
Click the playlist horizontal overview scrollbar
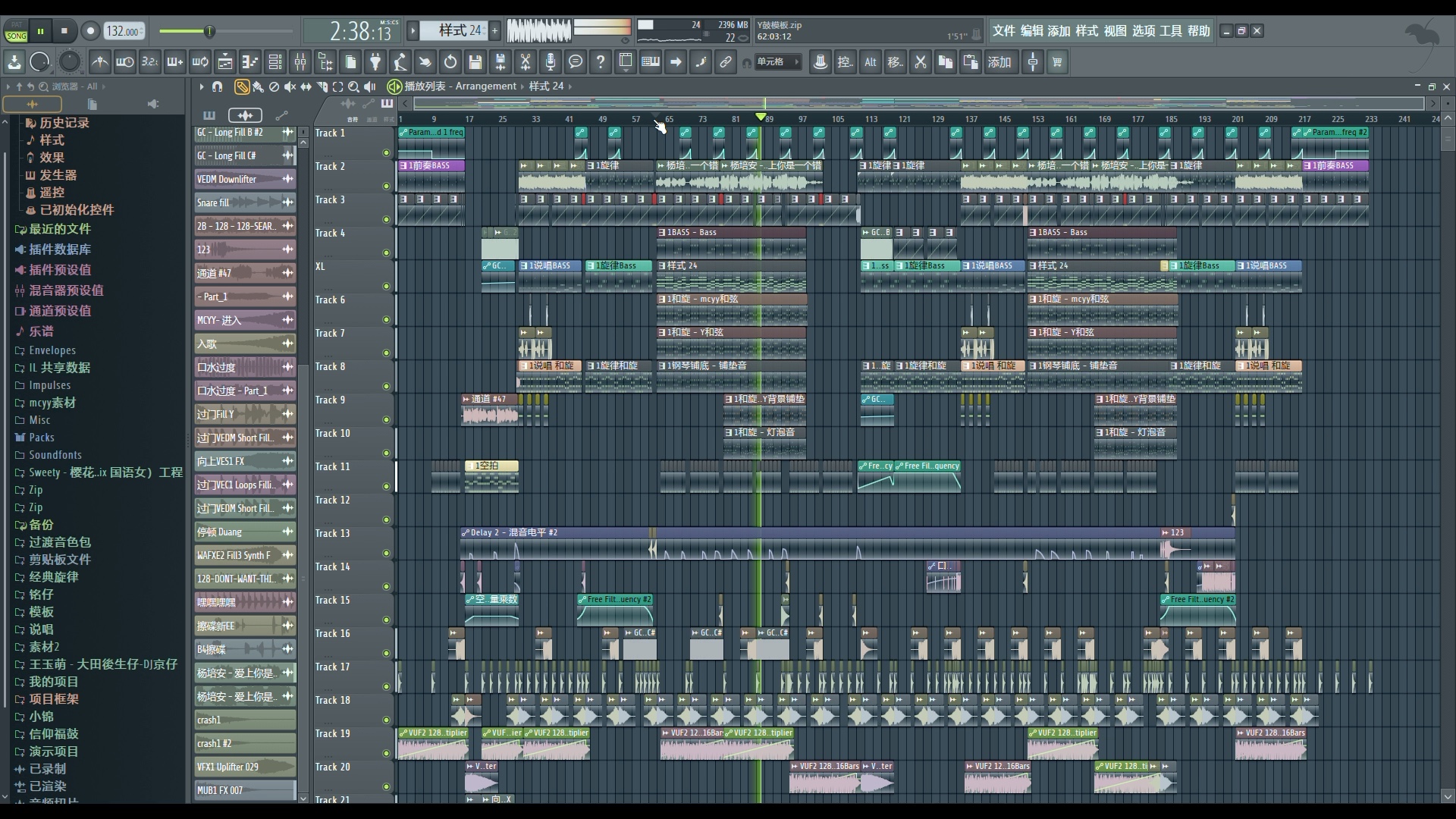(918, 103)
